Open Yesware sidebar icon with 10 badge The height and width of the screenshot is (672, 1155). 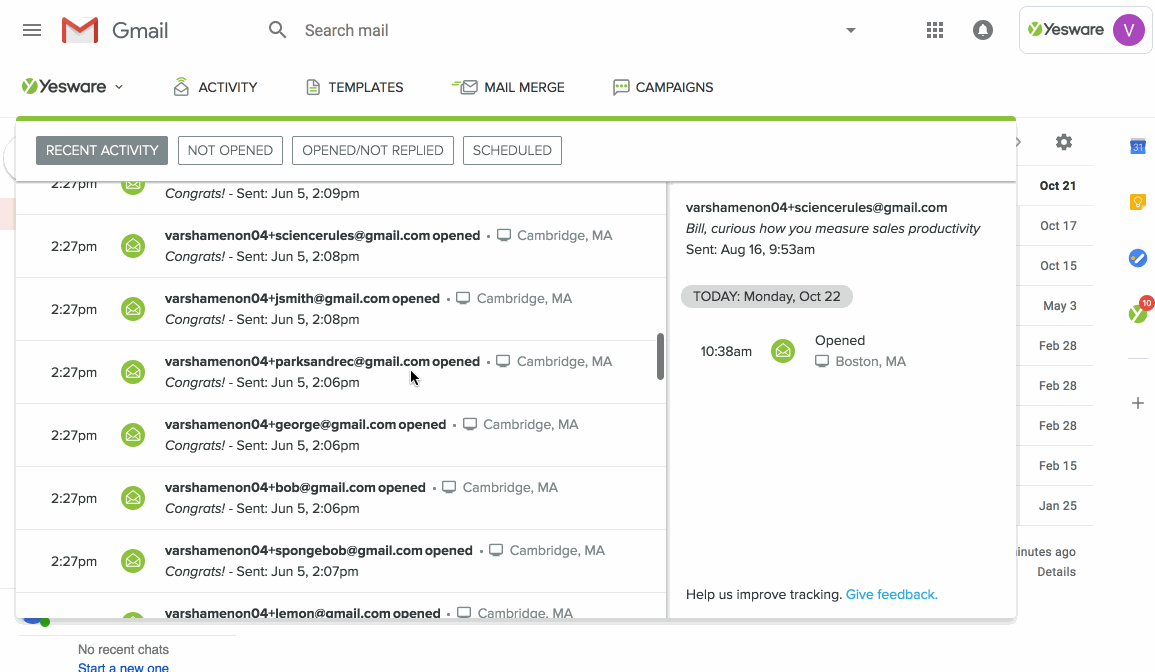tap(1137, 313)
